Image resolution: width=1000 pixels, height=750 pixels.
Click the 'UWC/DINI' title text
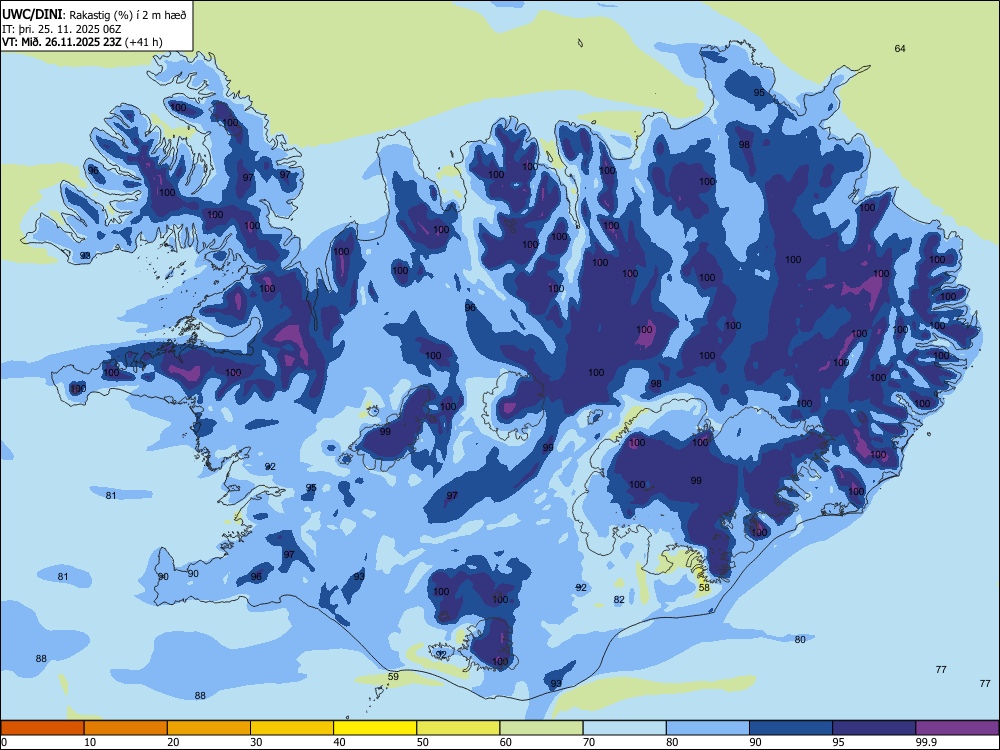pos(33,15)
